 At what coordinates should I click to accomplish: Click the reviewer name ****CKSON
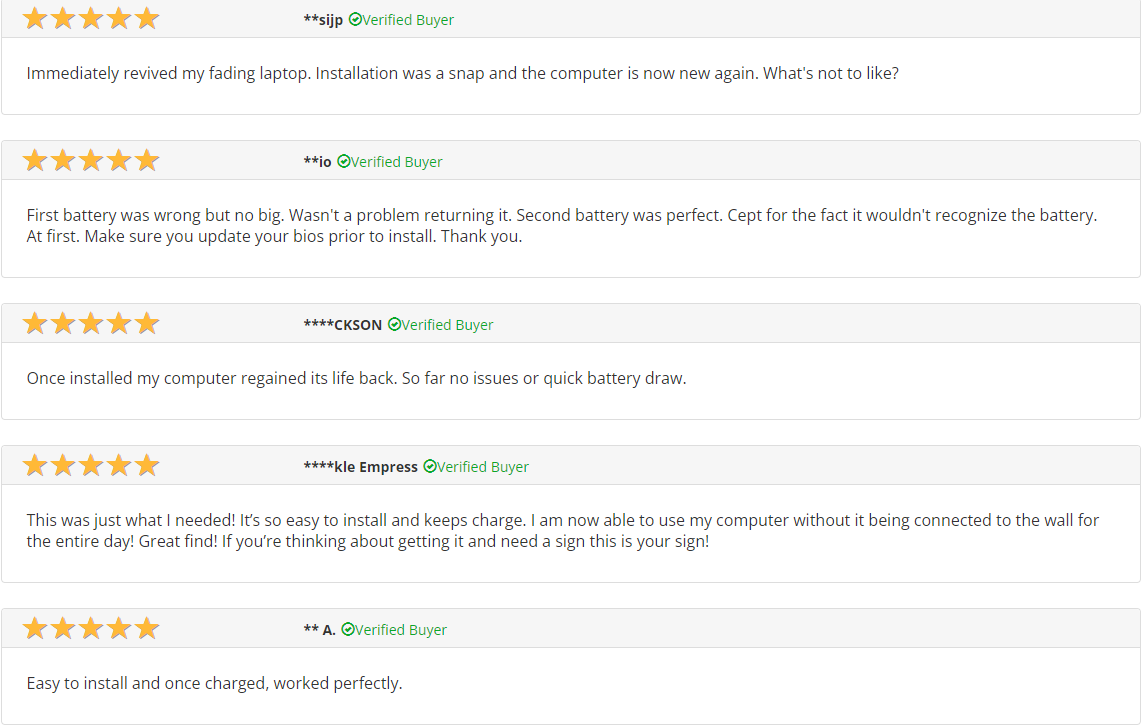click(342, 325)
